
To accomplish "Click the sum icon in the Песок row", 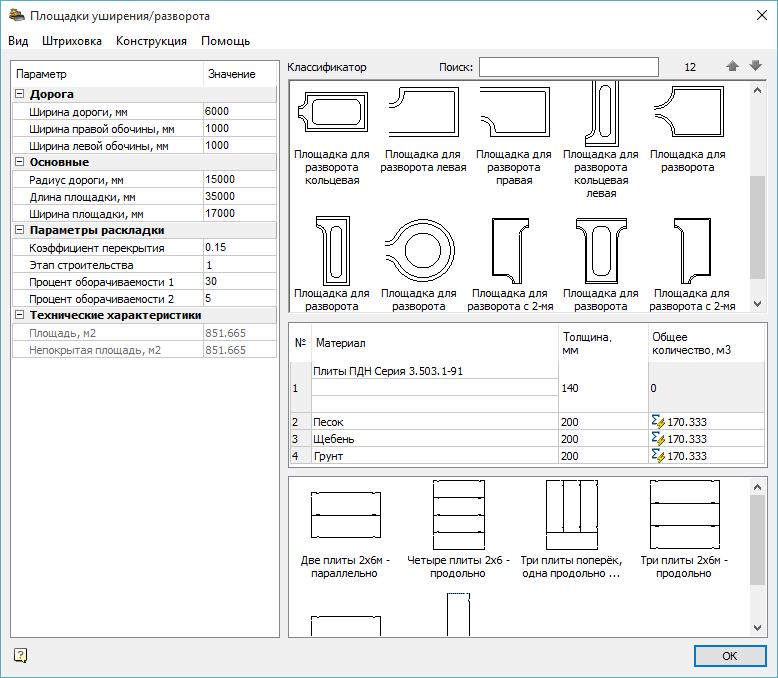I will coord(658,423).
